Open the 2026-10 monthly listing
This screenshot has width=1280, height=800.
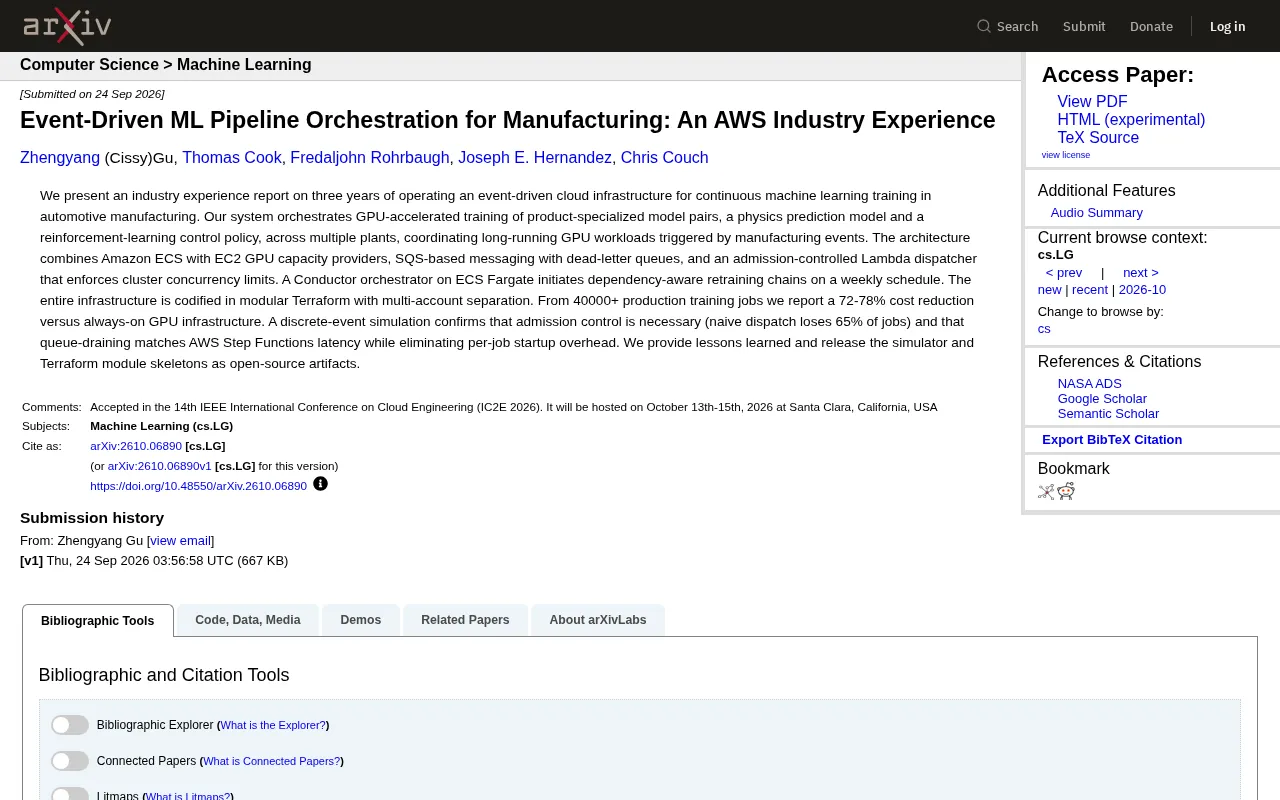tap(1142, 290)
